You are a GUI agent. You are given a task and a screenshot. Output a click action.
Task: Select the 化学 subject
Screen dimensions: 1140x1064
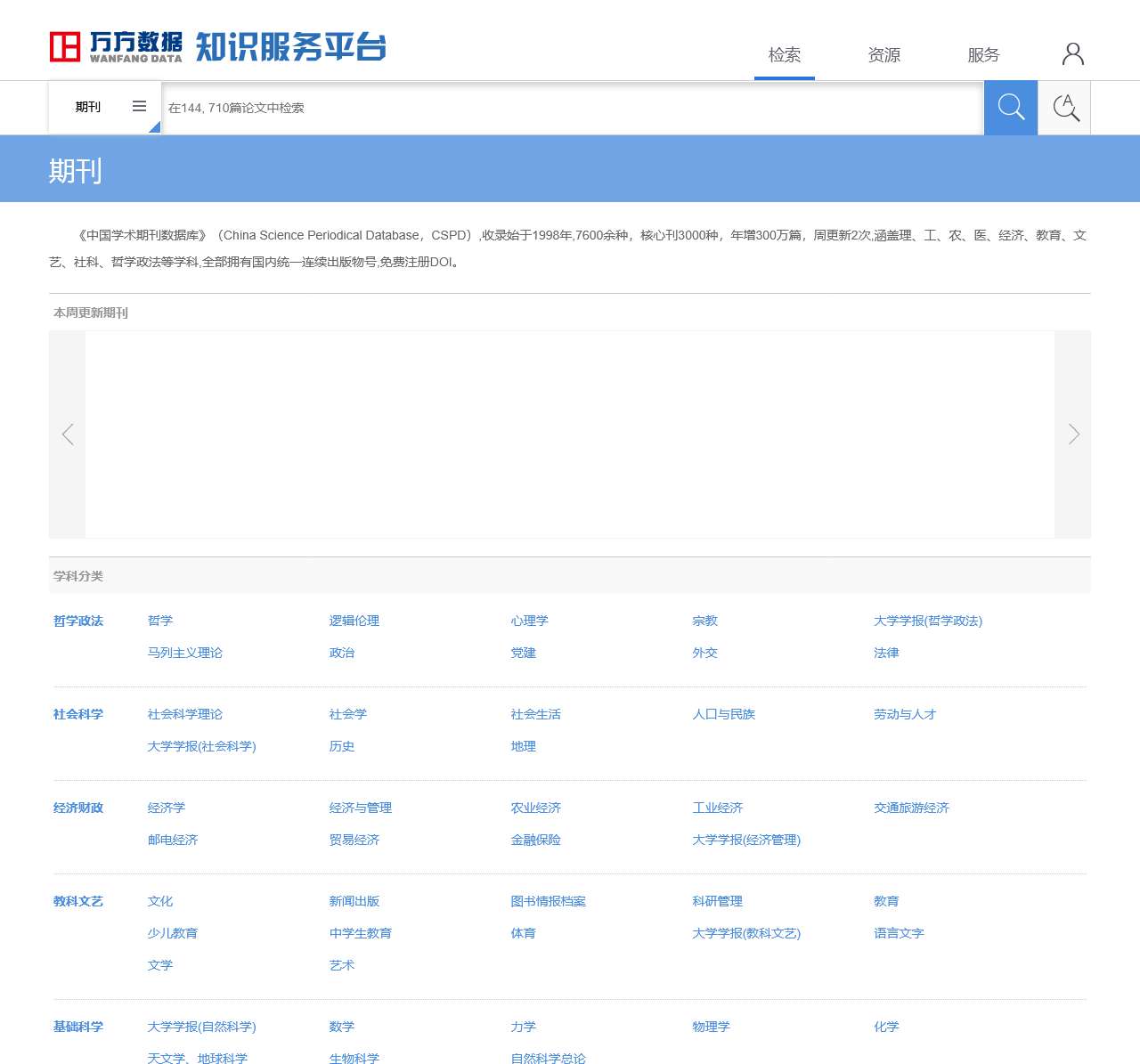(x=887, y=1027)
